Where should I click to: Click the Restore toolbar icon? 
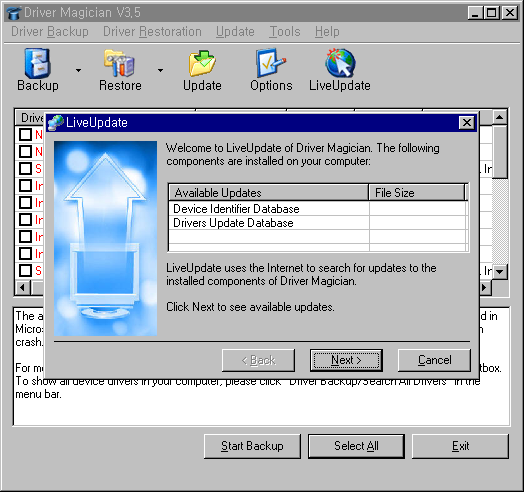tap(119, 64)
